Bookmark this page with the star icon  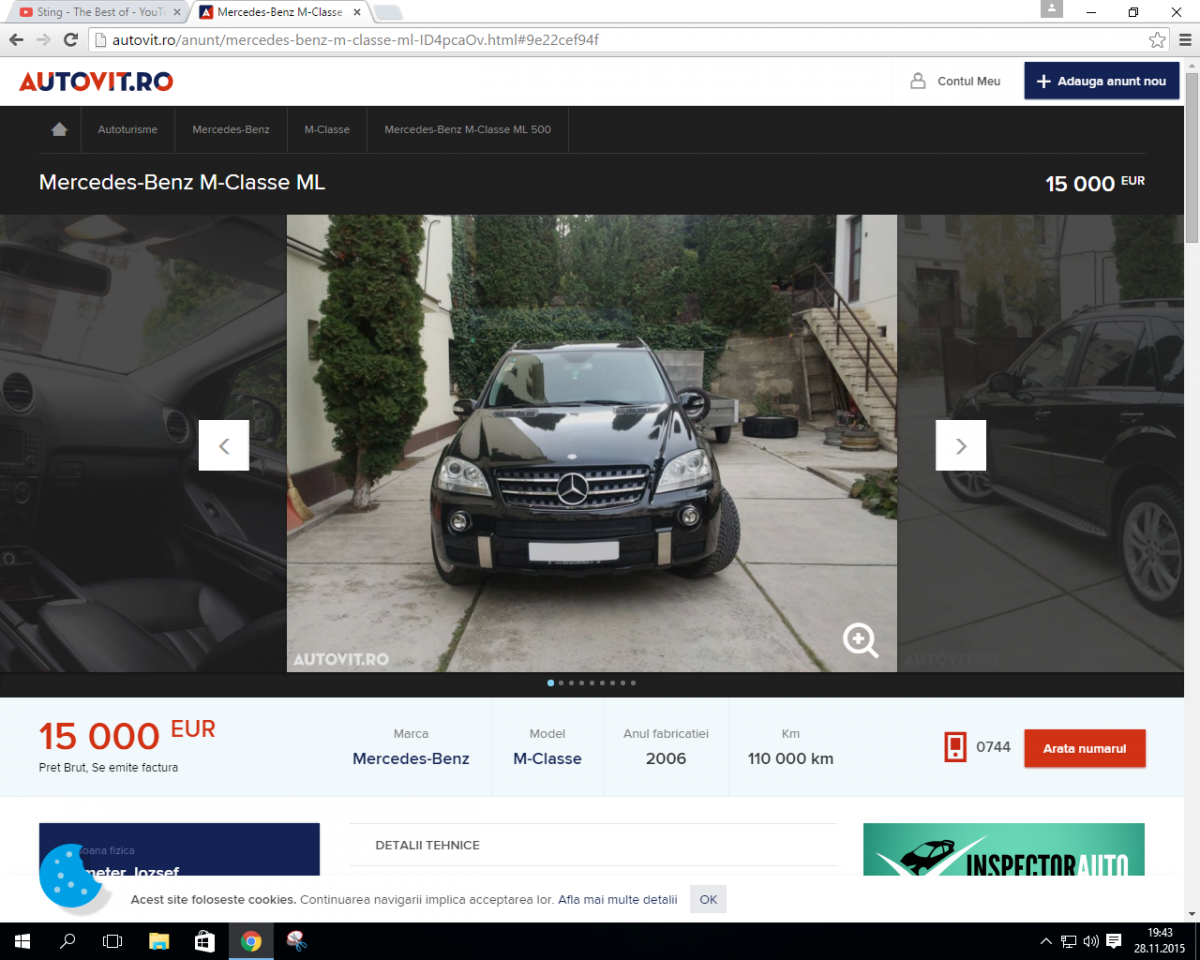pos(1157,40)
